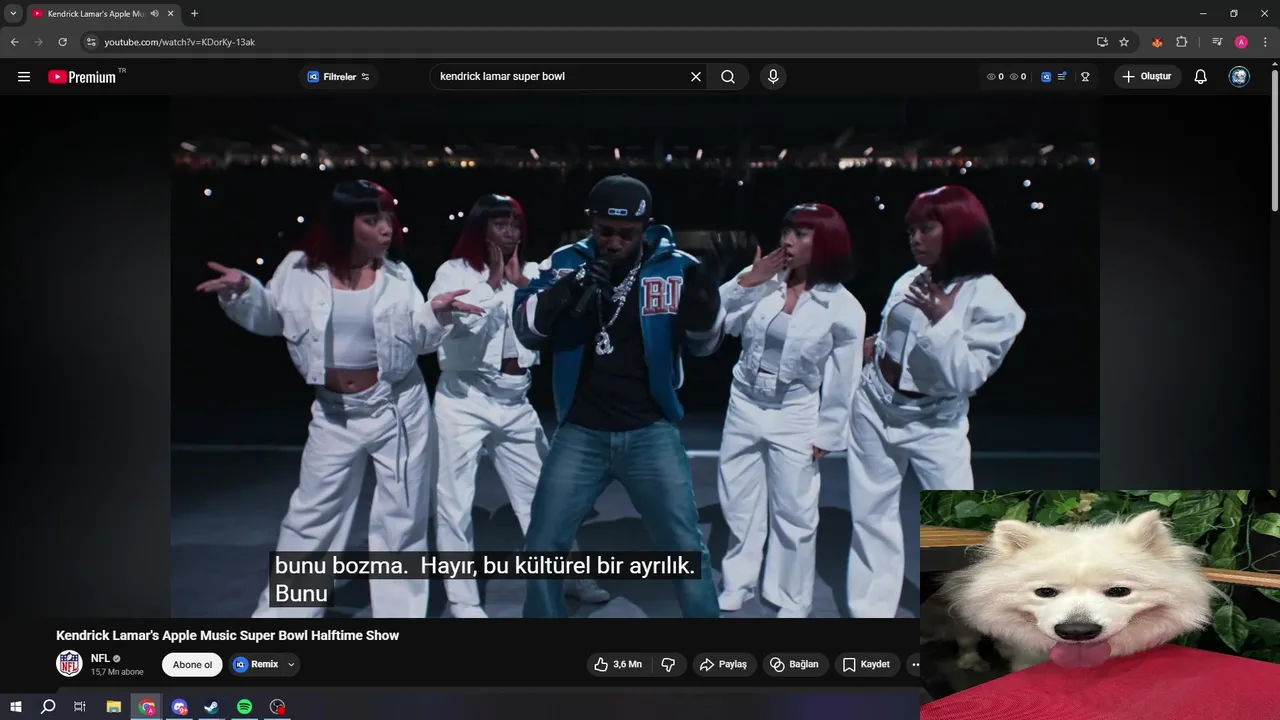Click the second eye view counter

pos(1018,77)
